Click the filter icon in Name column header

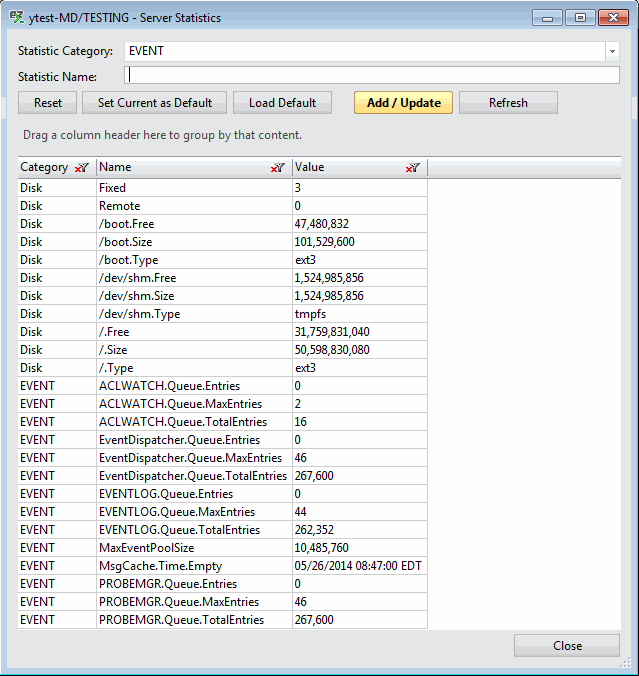click(278, 168)
